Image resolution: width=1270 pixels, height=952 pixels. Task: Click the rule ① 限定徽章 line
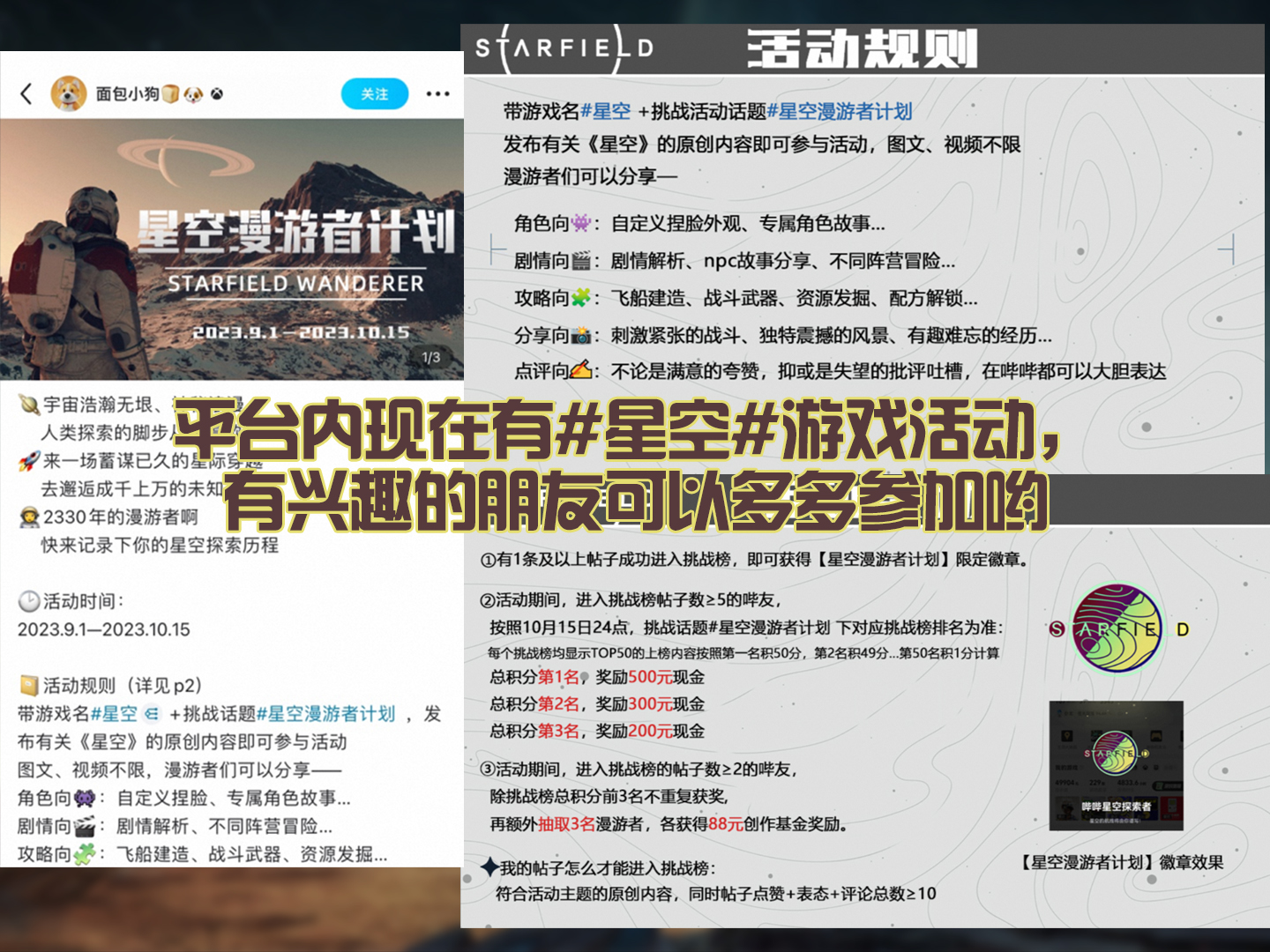tap(754, 559)
